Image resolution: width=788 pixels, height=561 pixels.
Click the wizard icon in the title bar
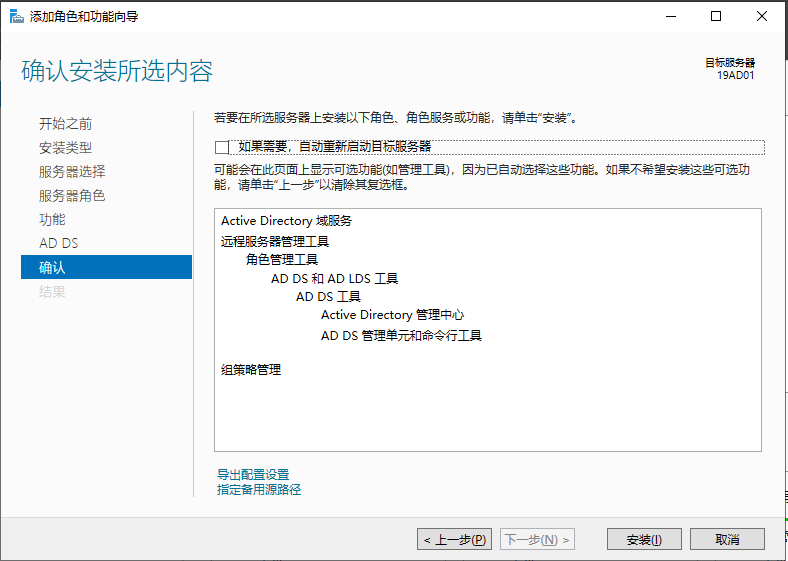17,17
